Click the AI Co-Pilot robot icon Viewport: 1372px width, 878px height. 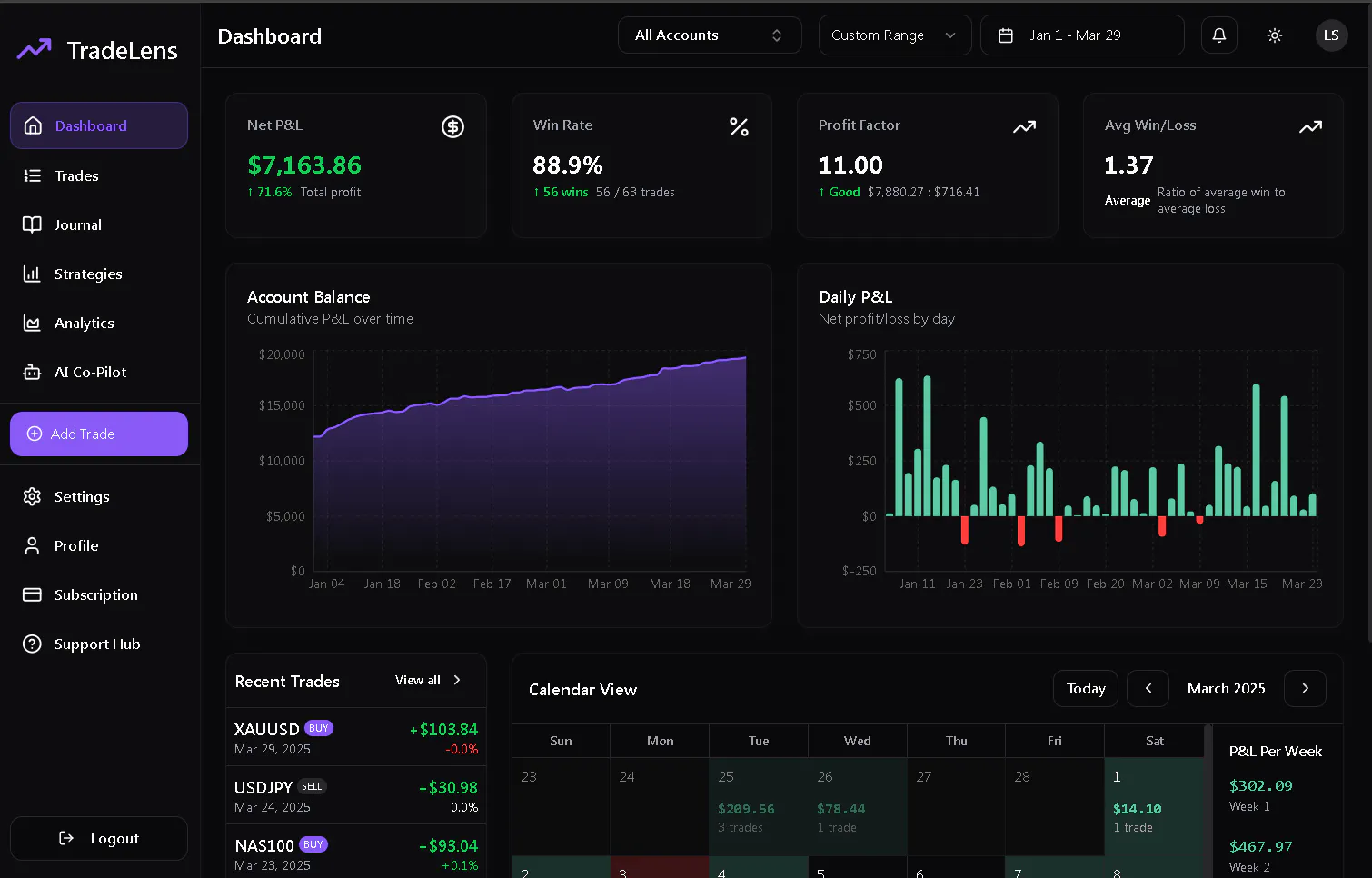click(x=33, y=372)
